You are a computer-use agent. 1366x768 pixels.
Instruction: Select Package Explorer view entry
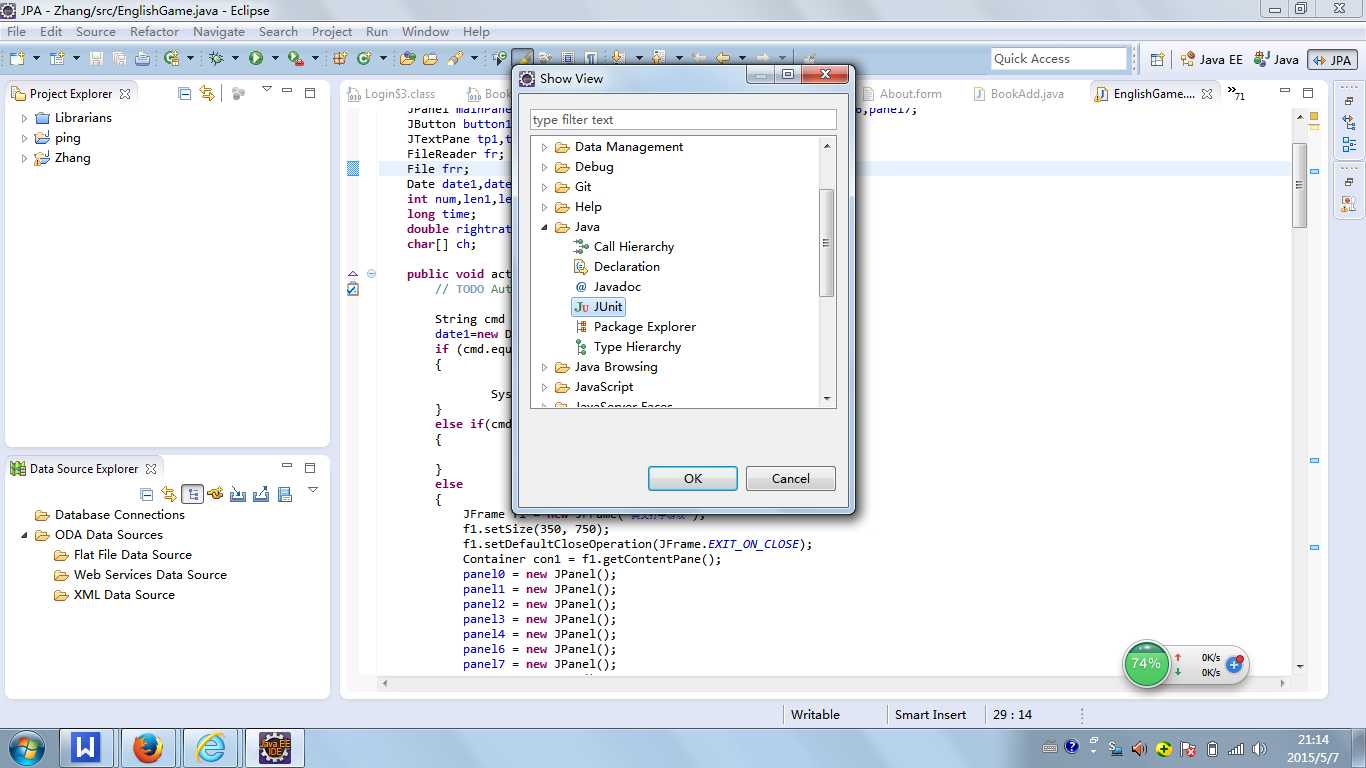(634, 327)
